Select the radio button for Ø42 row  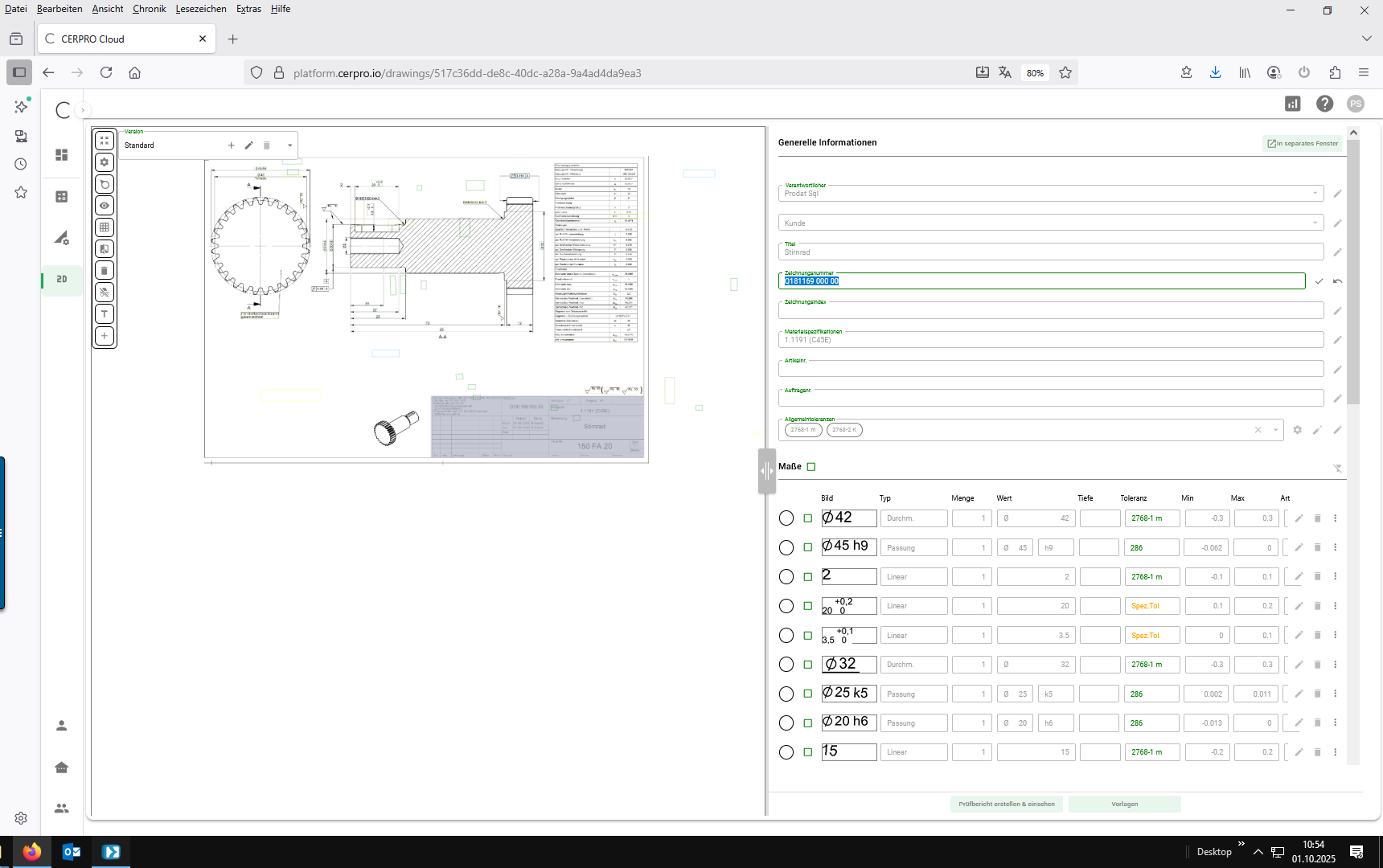(x=786, y=518)
